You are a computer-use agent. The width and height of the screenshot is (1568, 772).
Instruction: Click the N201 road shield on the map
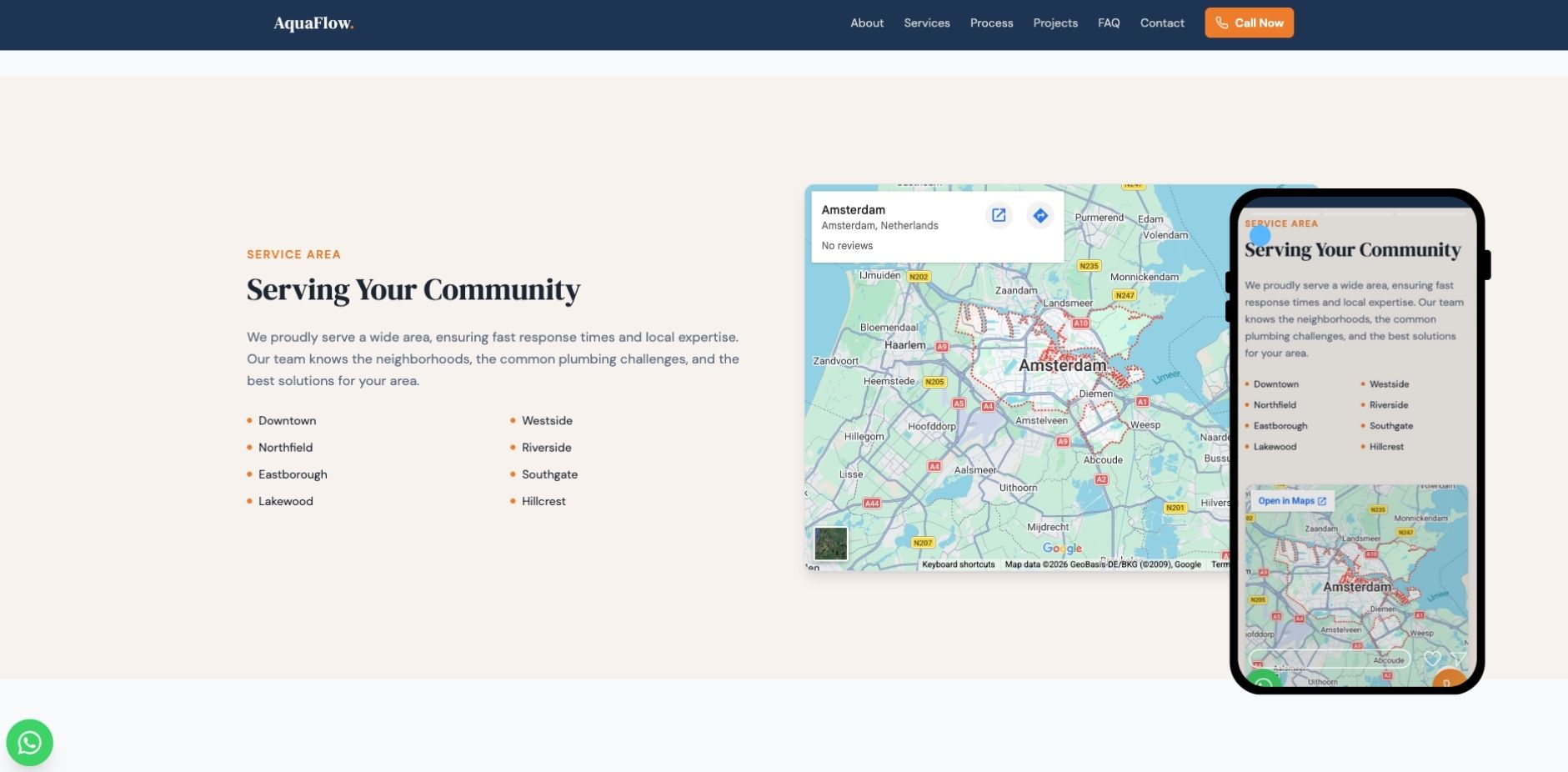coord(1175,508)
